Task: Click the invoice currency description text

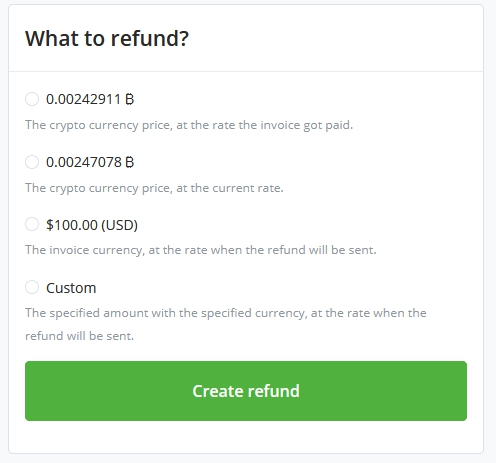Action: tap(201, 250)
